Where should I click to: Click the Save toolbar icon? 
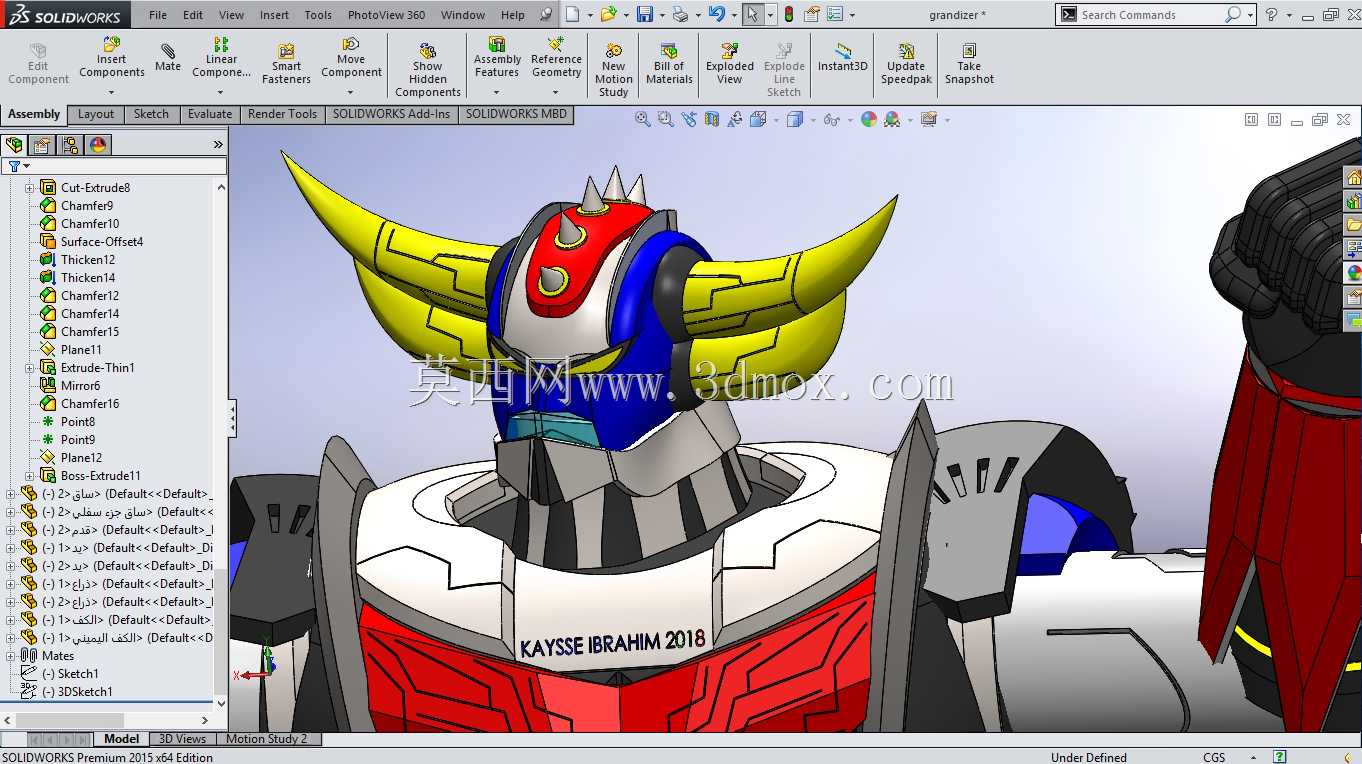[645, 14]
